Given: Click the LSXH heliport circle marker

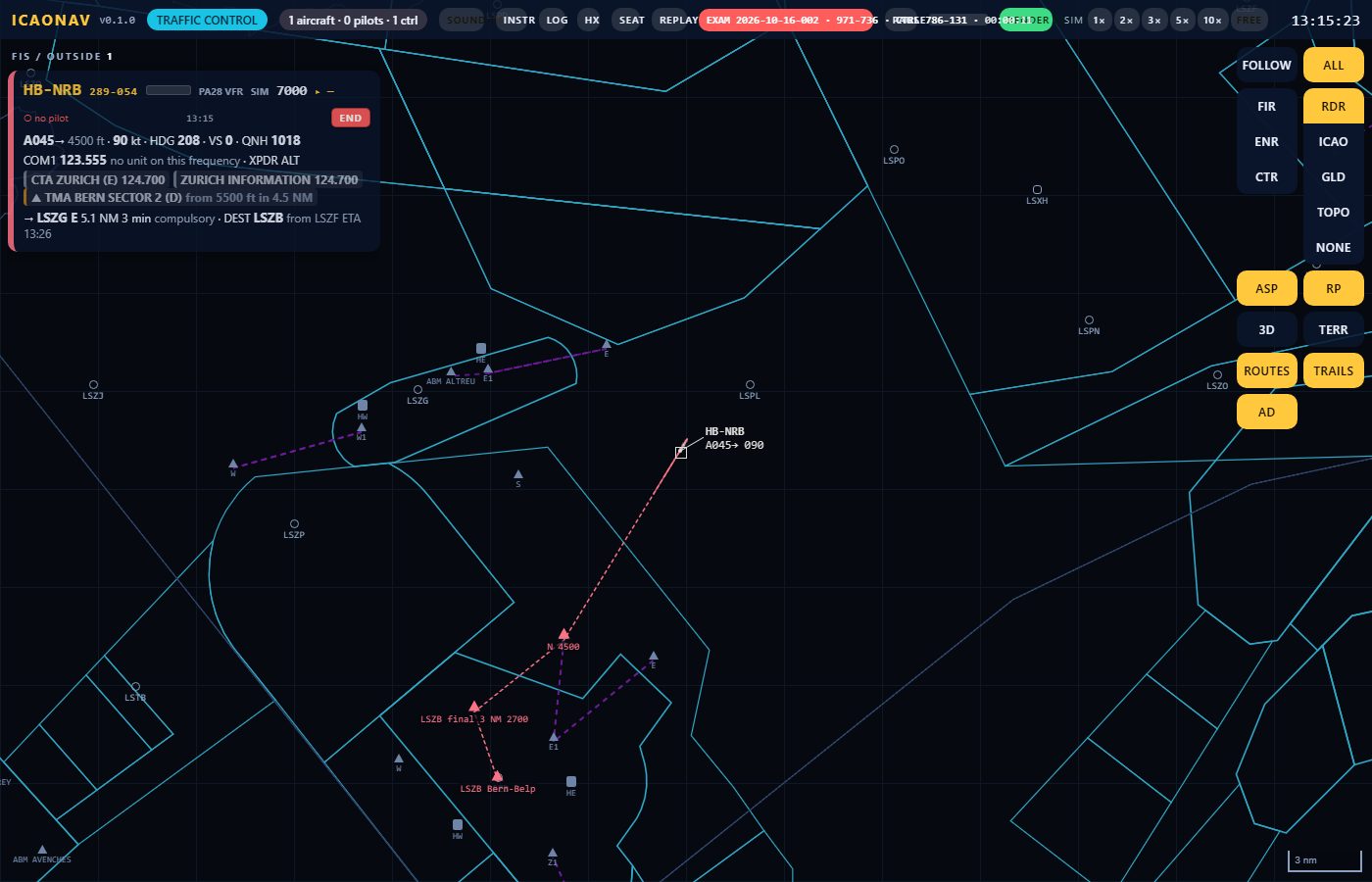Looking at the screenshot, I should [1037, 190].
